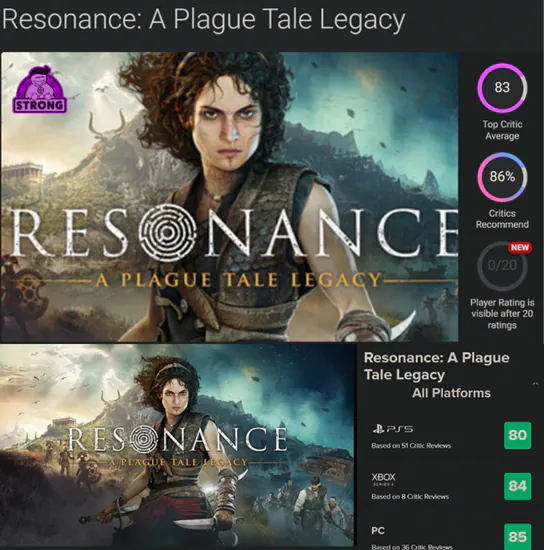Click 'Based on 8 Critic Reviews'
The height and width of the screenshot is (550, 544).
point(410,497)
